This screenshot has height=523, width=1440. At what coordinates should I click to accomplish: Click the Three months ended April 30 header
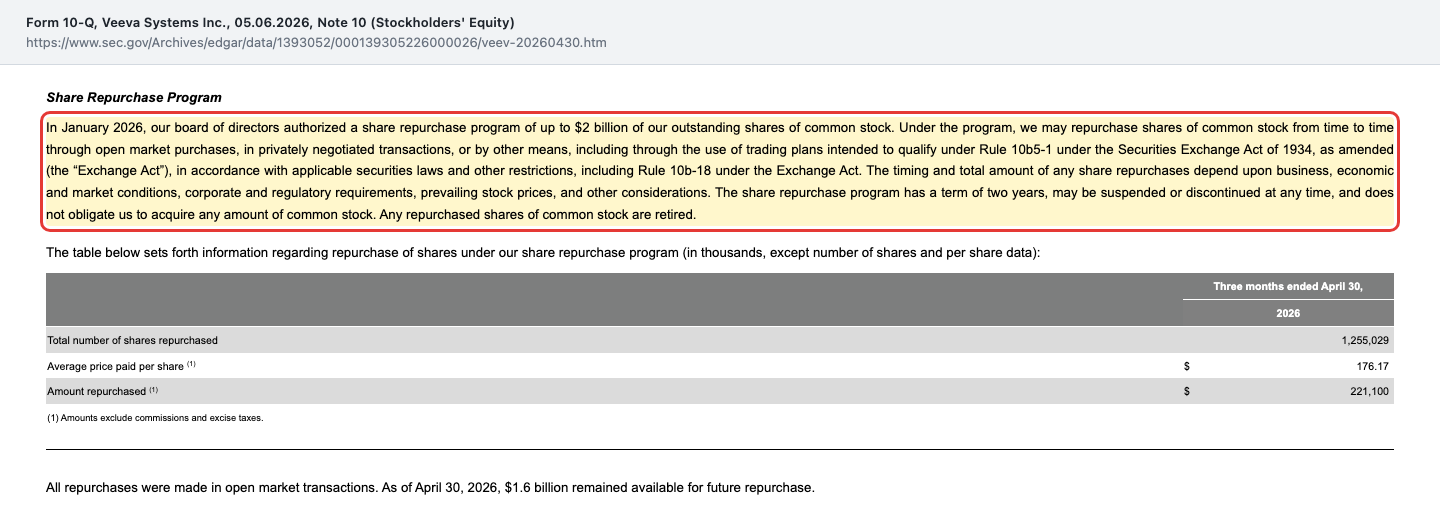1288,287
